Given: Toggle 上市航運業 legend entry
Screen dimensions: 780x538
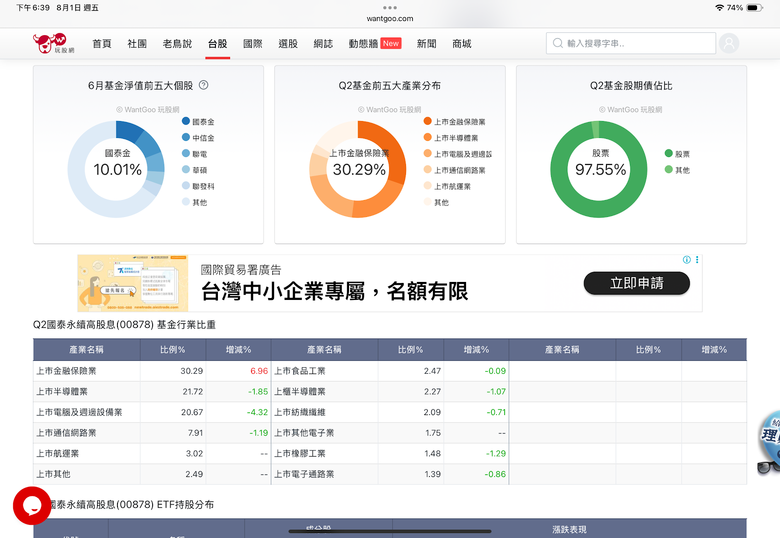Looking at the screenshot, I should click(447, 186).
